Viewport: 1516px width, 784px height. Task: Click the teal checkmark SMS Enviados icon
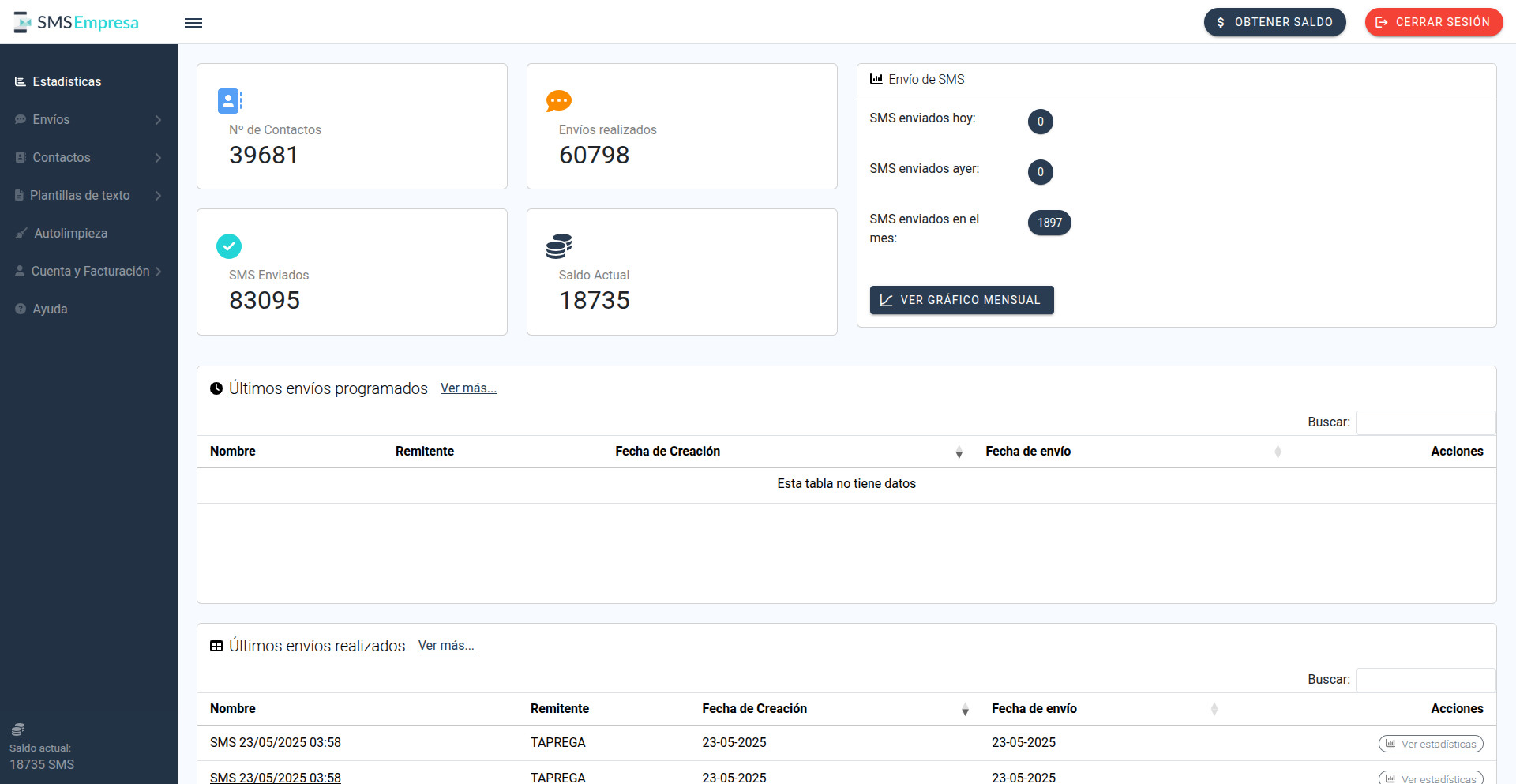(229, 246)
